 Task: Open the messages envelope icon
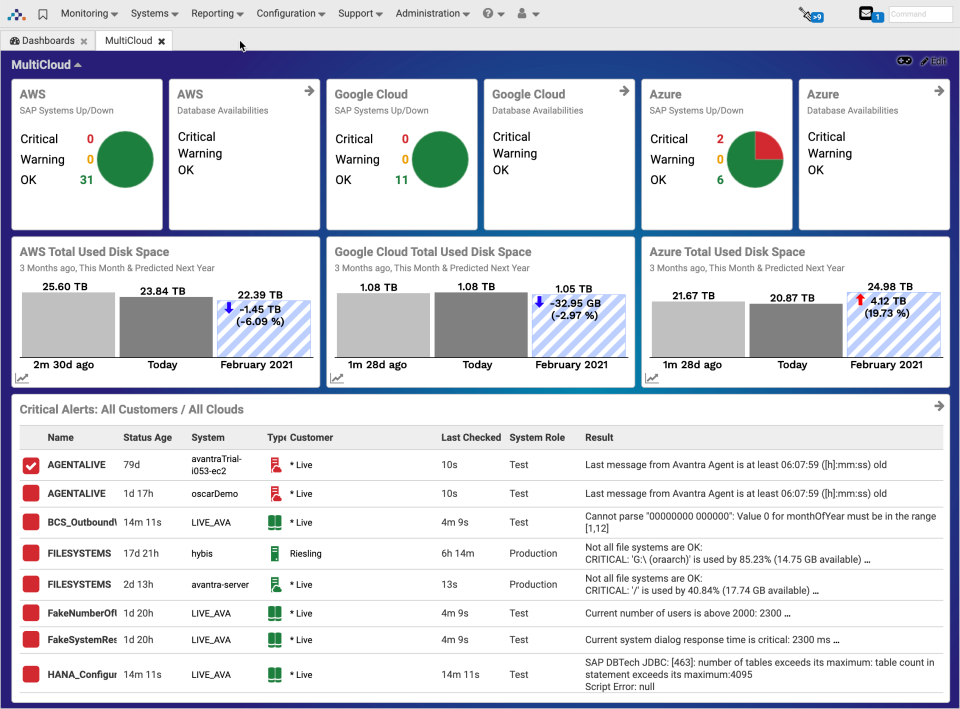point(867,13)
